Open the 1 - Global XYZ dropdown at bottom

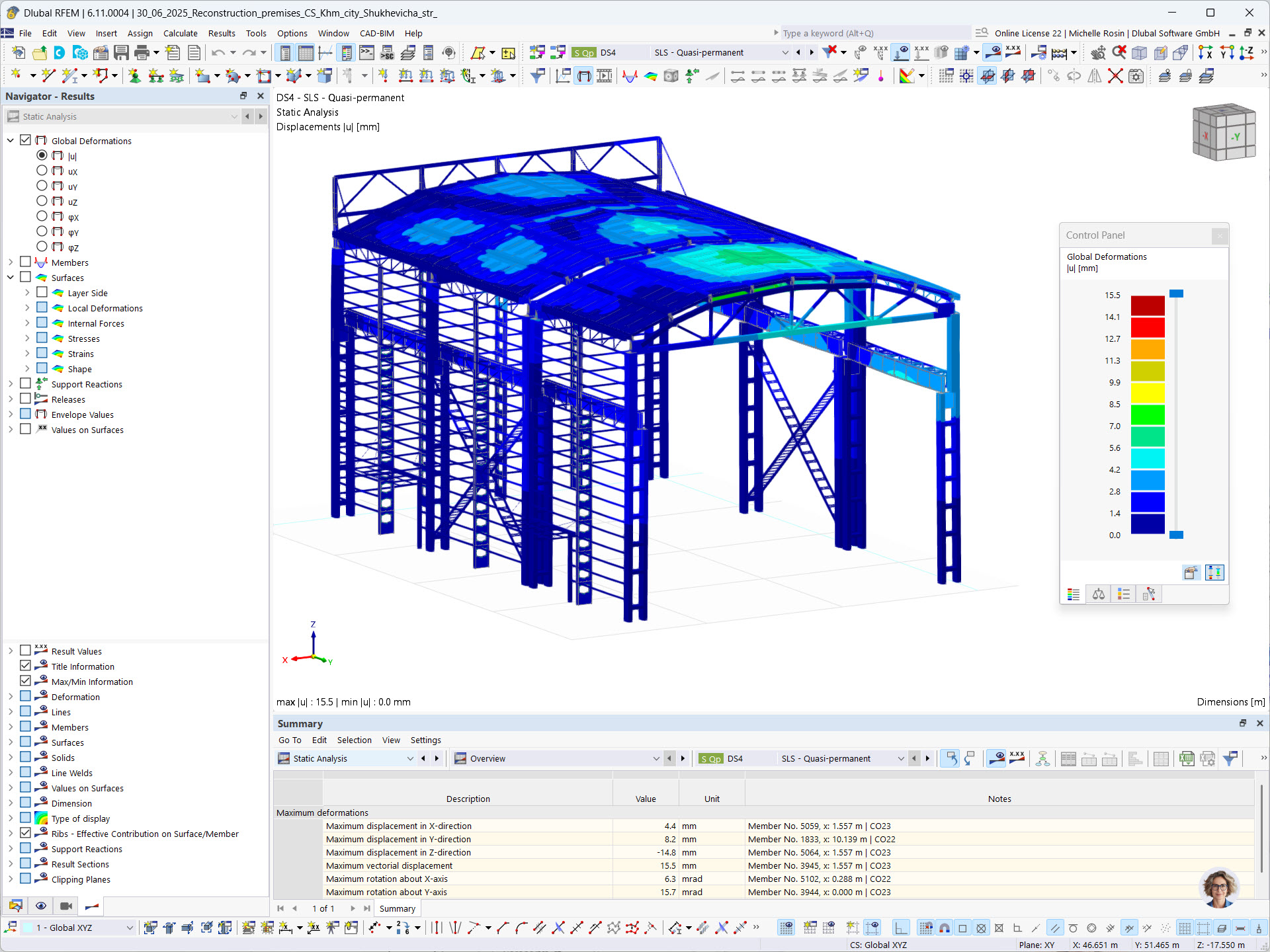click(x=130, y=928)
